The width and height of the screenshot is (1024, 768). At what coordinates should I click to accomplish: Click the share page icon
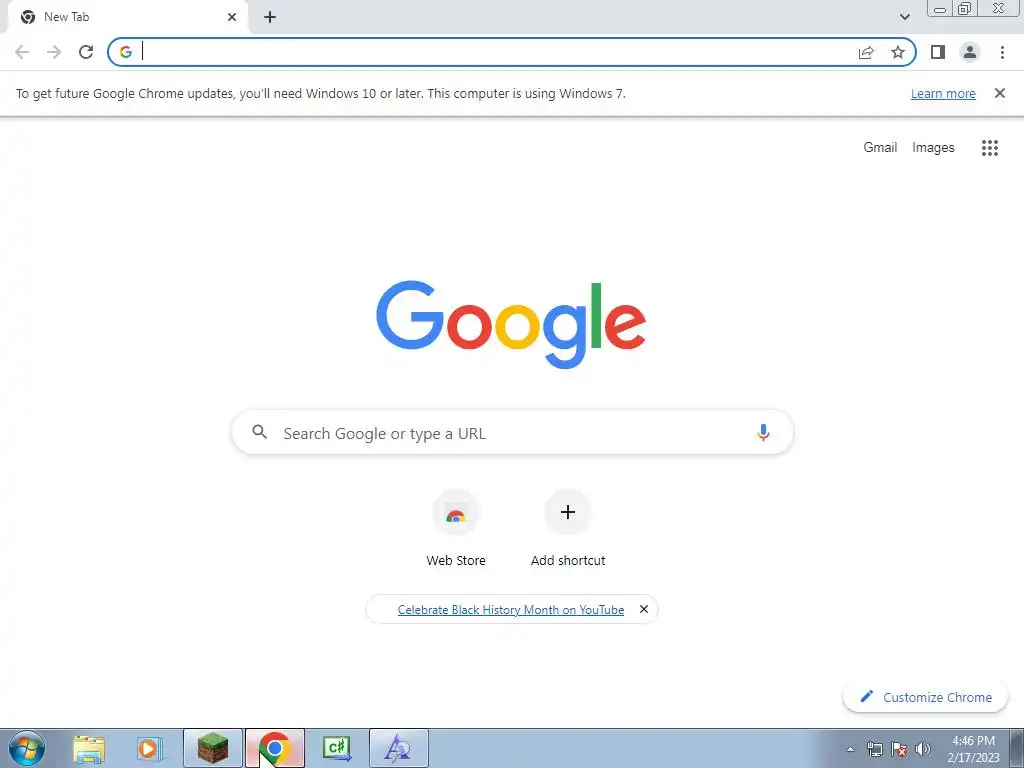tap(866, 52)
